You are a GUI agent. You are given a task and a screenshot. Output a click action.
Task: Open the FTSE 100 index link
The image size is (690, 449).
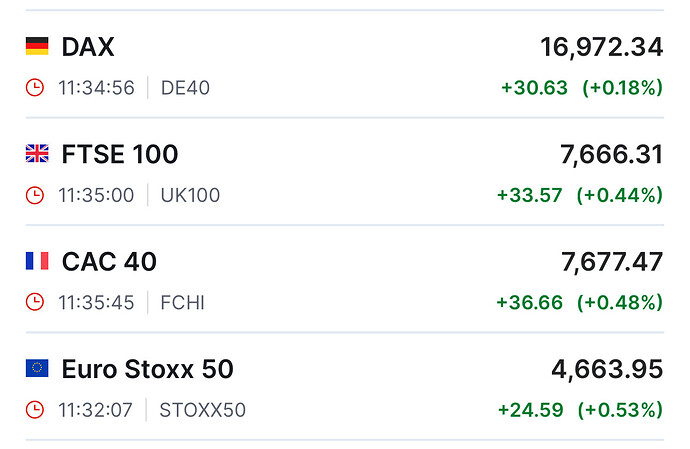[x=120, y=154]
